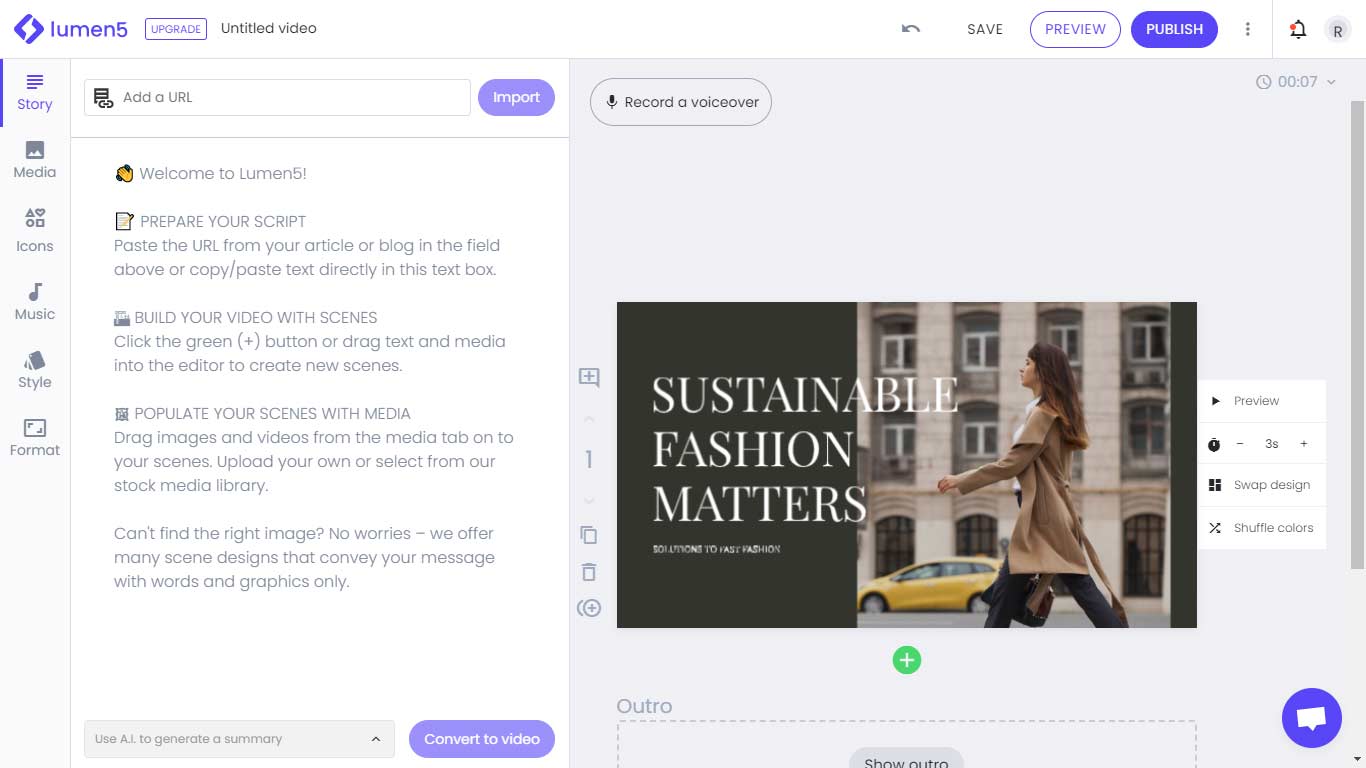
Task: Click the Sustainable Fashion Matters scene thumbnail
Action: click(x=906, y=465)
